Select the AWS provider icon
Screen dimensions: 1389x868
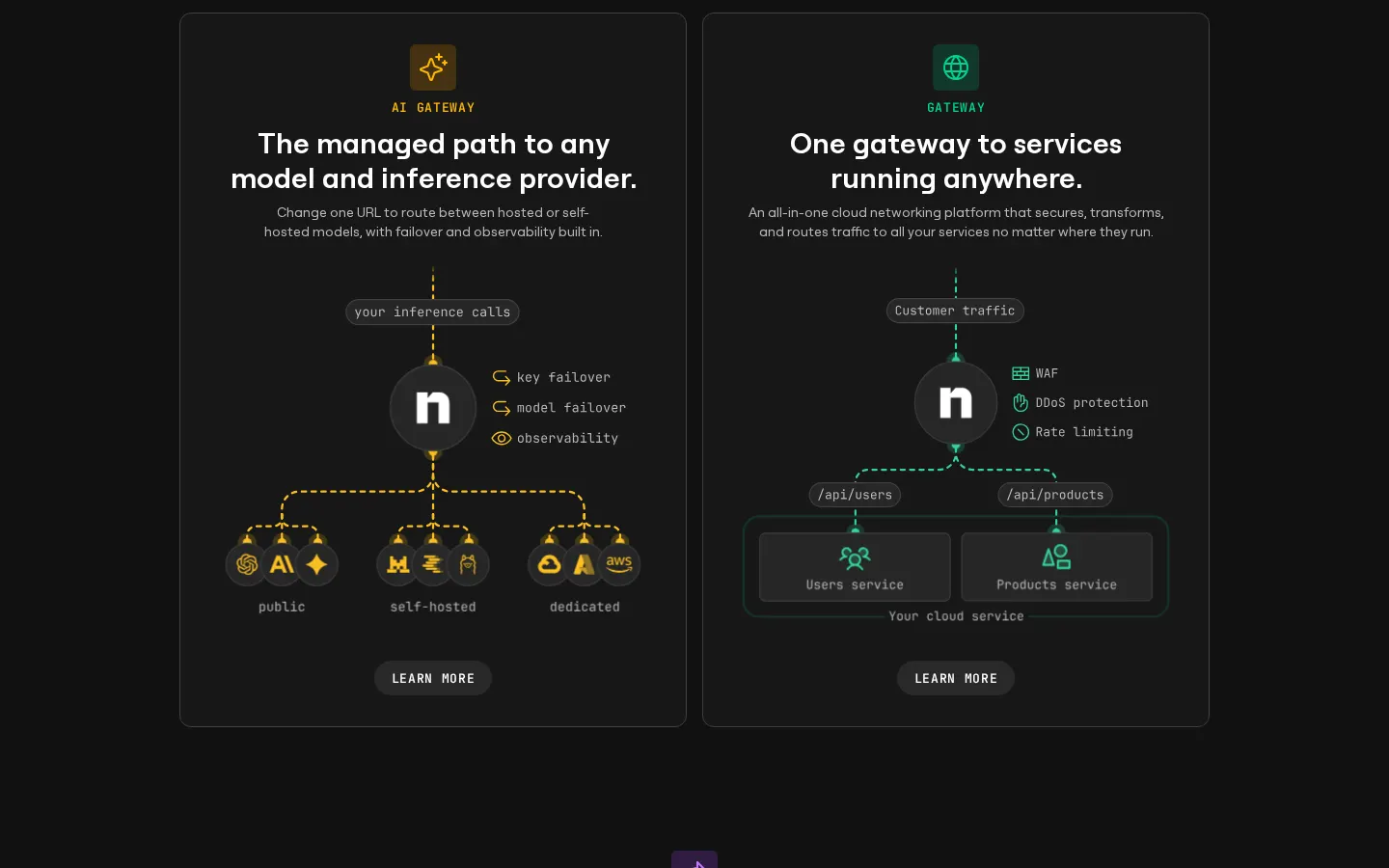pyautogui.click(x=619, y=564)
